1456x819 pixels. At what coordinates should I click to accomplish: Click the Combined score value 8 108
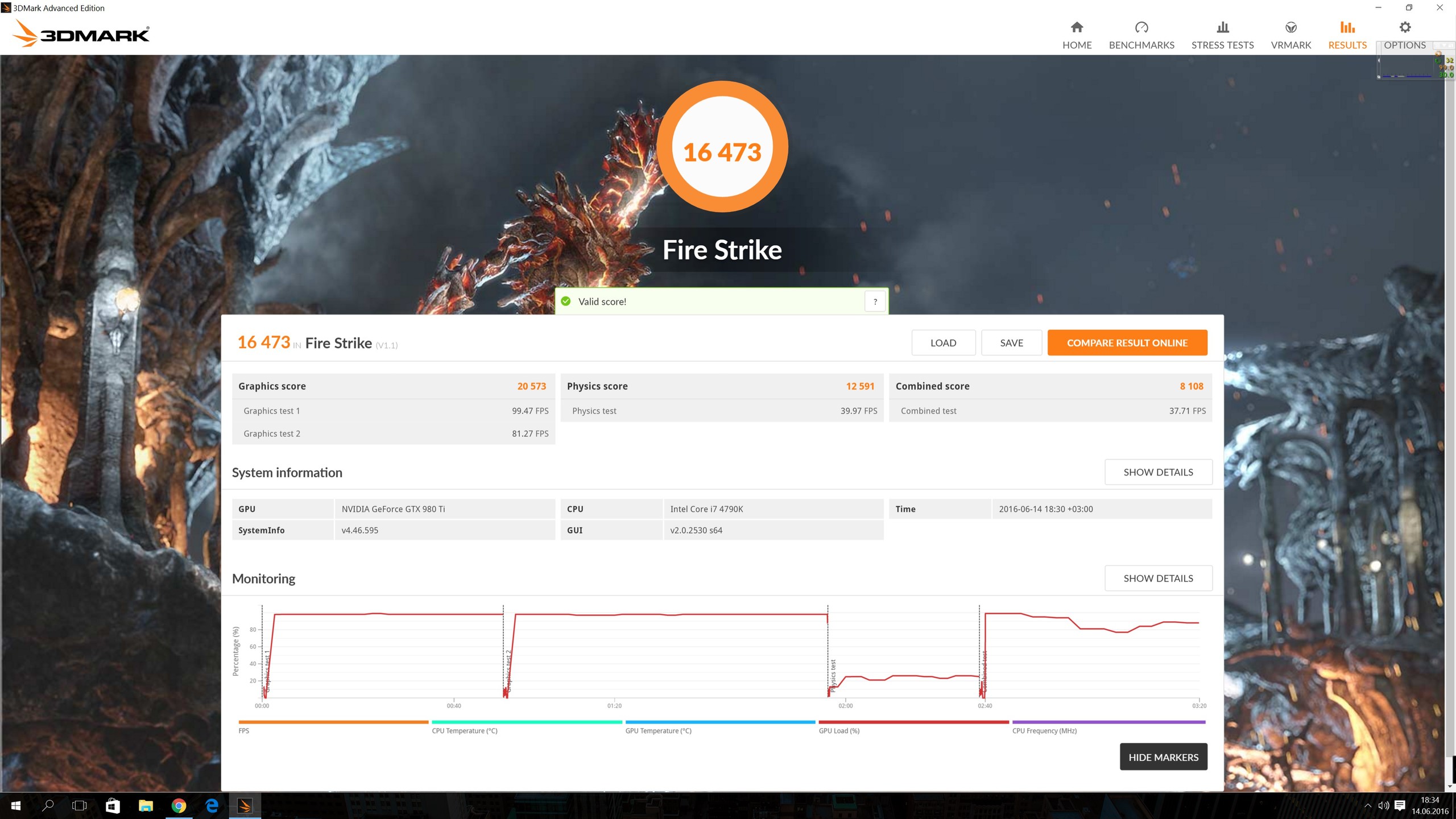pyautogui.click(x=1192, y=386)
